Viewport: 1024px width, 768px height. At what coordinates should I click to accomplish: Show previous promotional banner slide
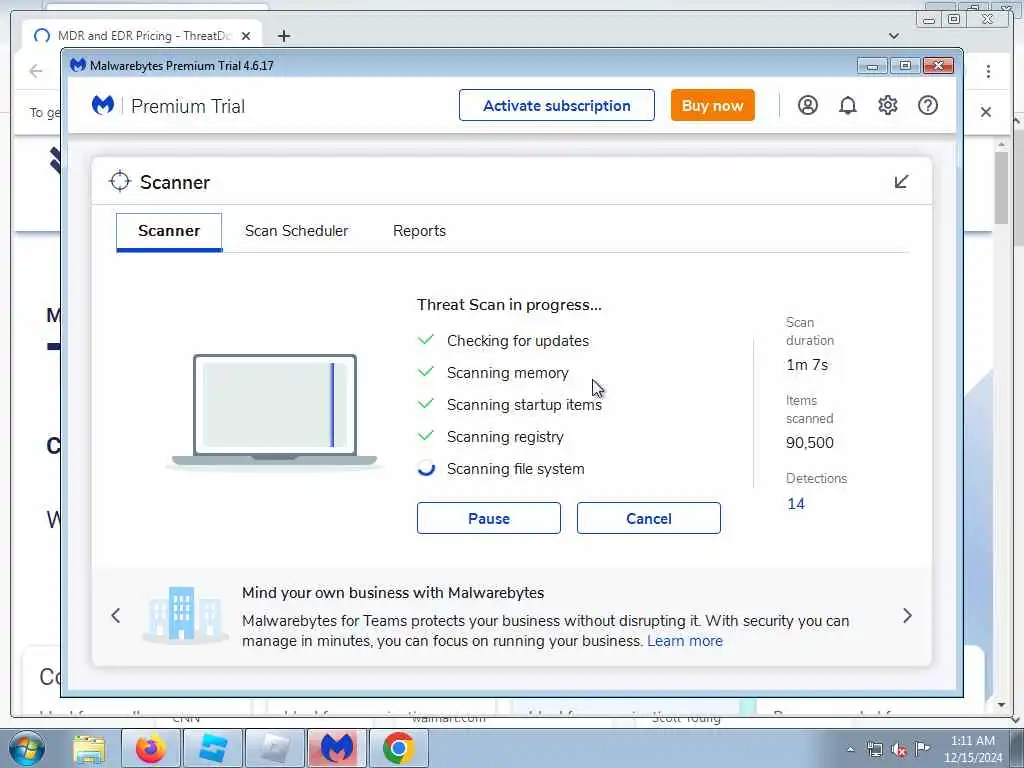click(116, 616)
